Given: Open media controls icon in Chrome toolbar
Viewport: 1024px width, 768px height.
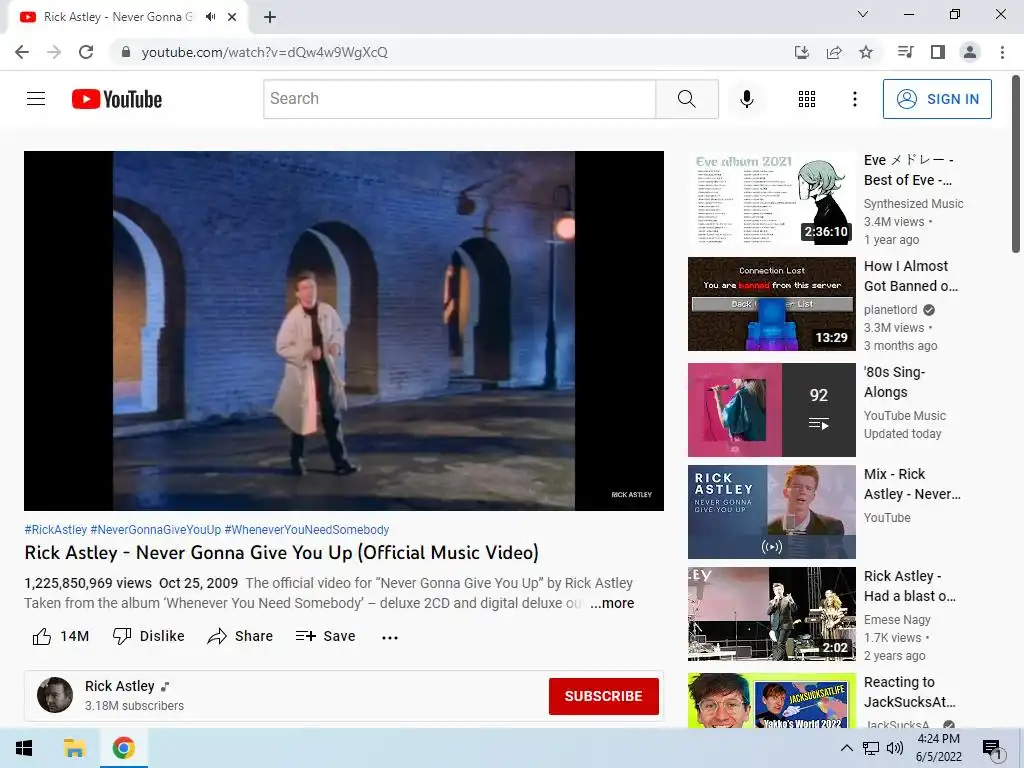Looking at the screenshot, I should point(906,52).
